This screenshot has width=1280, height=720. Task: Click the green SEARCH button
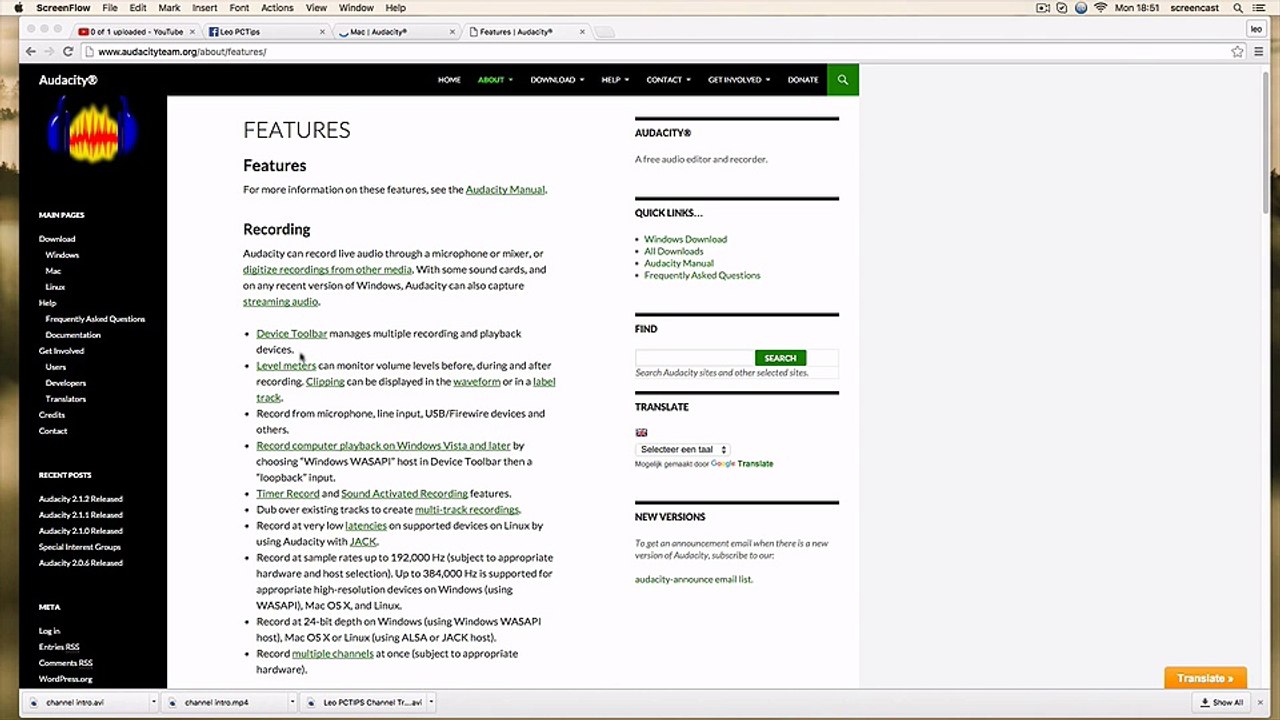[x=780, y=358]
